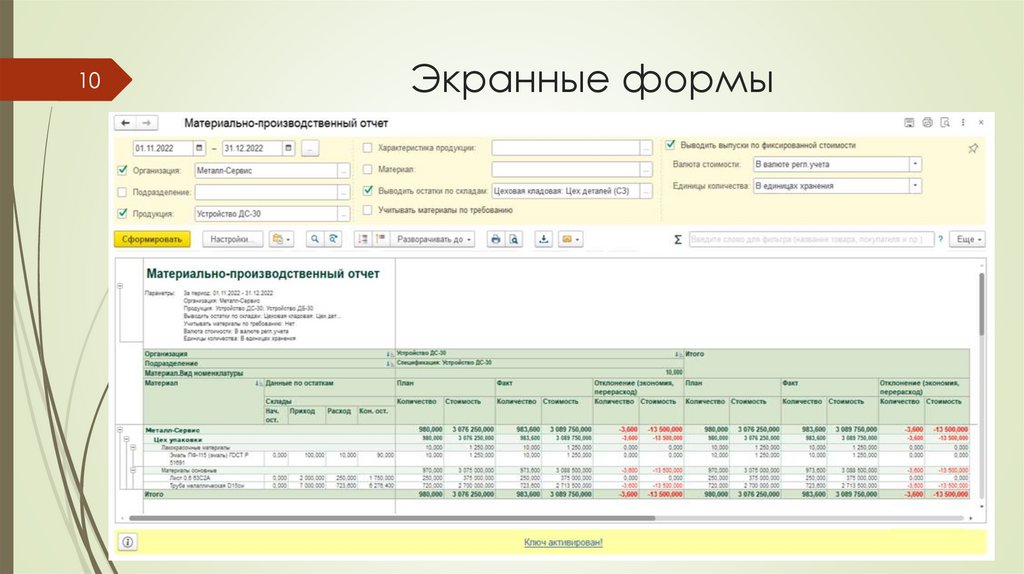
Task: Click the Продукция field with Устройство ДС-30
Action: pyautogui.click(x=266, y=214)
